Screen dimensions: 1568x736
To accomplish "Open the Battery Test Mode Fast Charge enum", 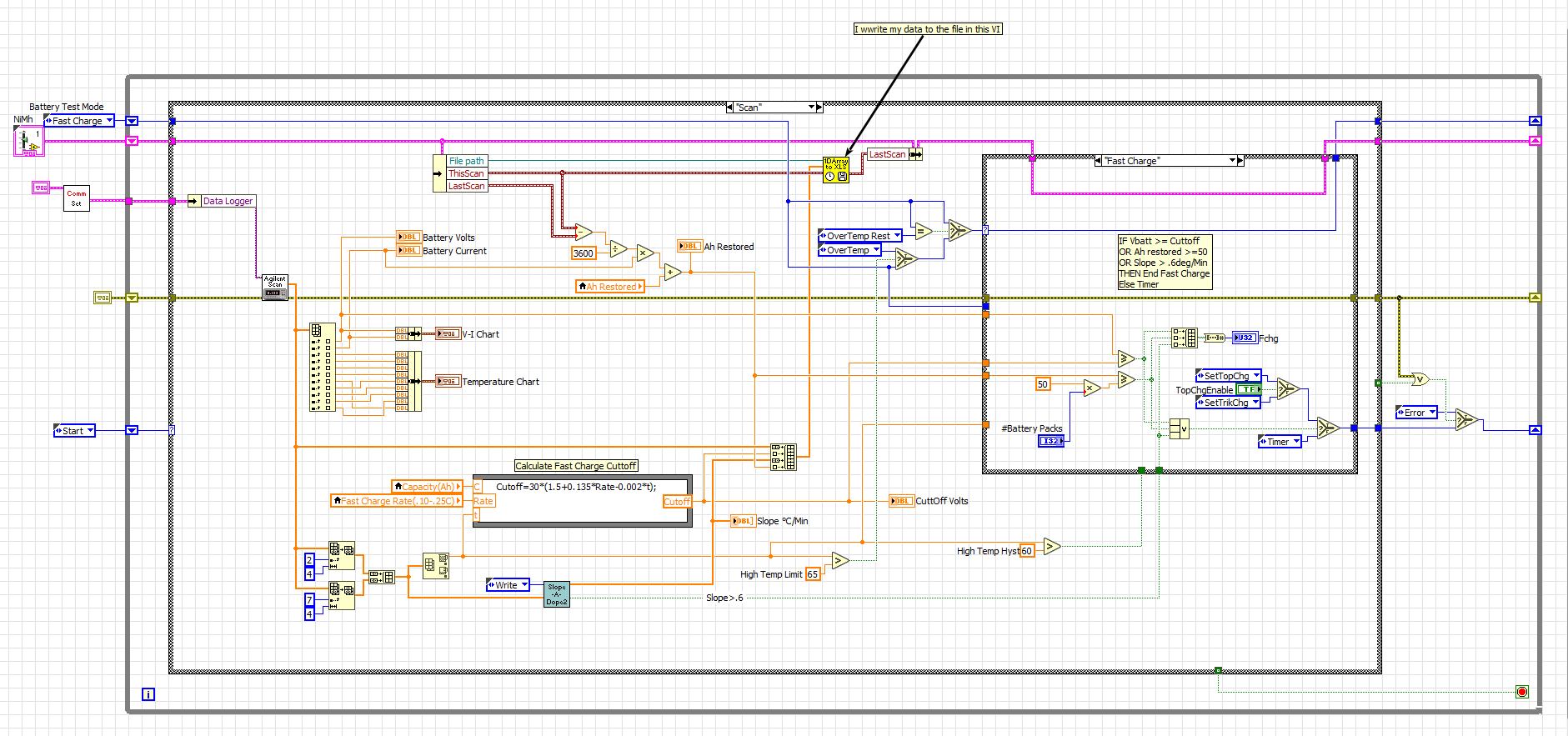I will [x=79, y=121].
